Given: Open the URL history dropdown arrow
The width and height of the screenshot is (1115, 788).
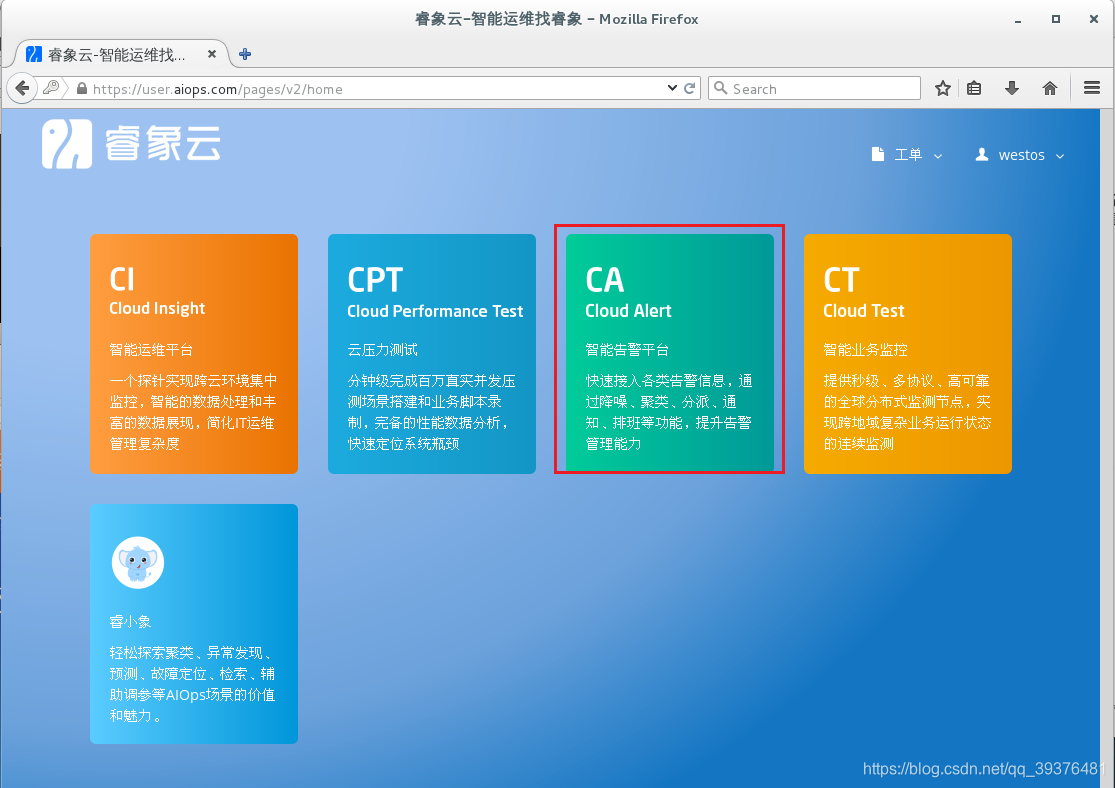Looking at the screenshot, I should point(672,88).
